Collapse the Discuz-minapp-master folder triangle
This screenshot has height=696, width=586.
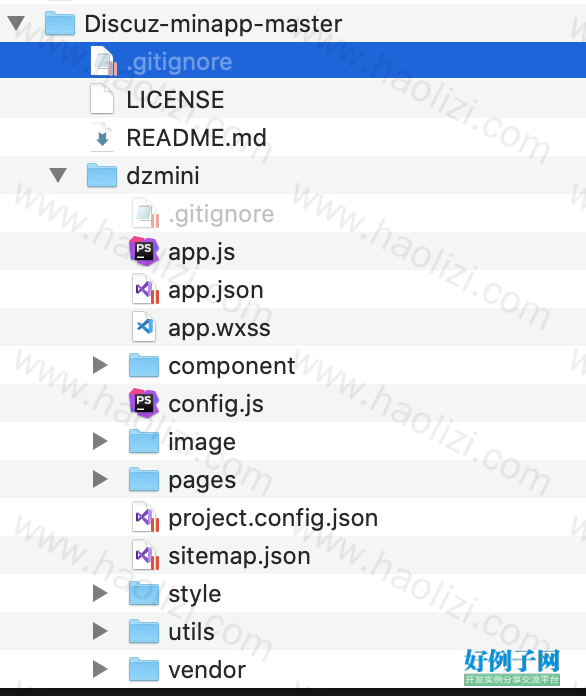pyautogui.click(x=16, y=23)
